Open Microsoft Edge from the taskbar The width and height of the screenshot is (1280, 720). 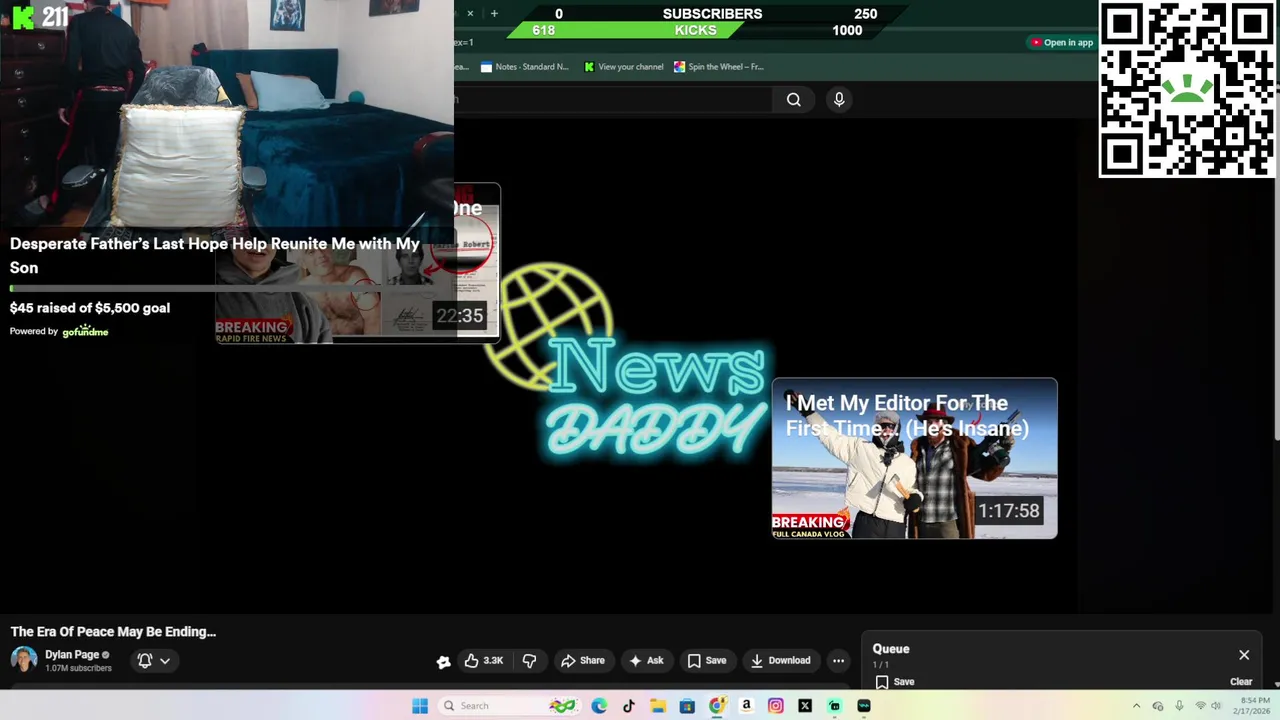(599, 706)
